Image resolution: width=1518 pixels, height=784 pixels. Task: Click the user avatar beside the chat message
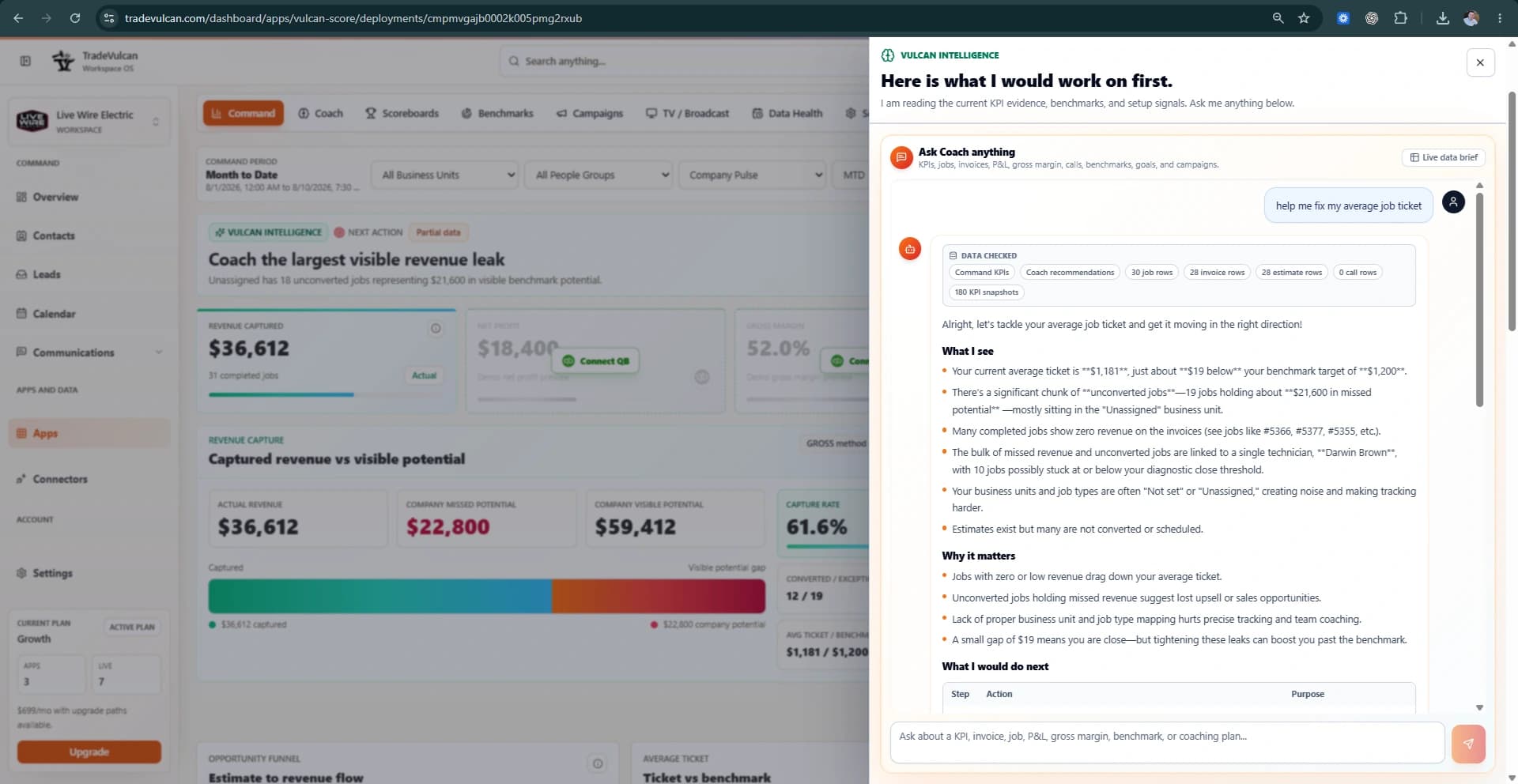(1453, 202)
